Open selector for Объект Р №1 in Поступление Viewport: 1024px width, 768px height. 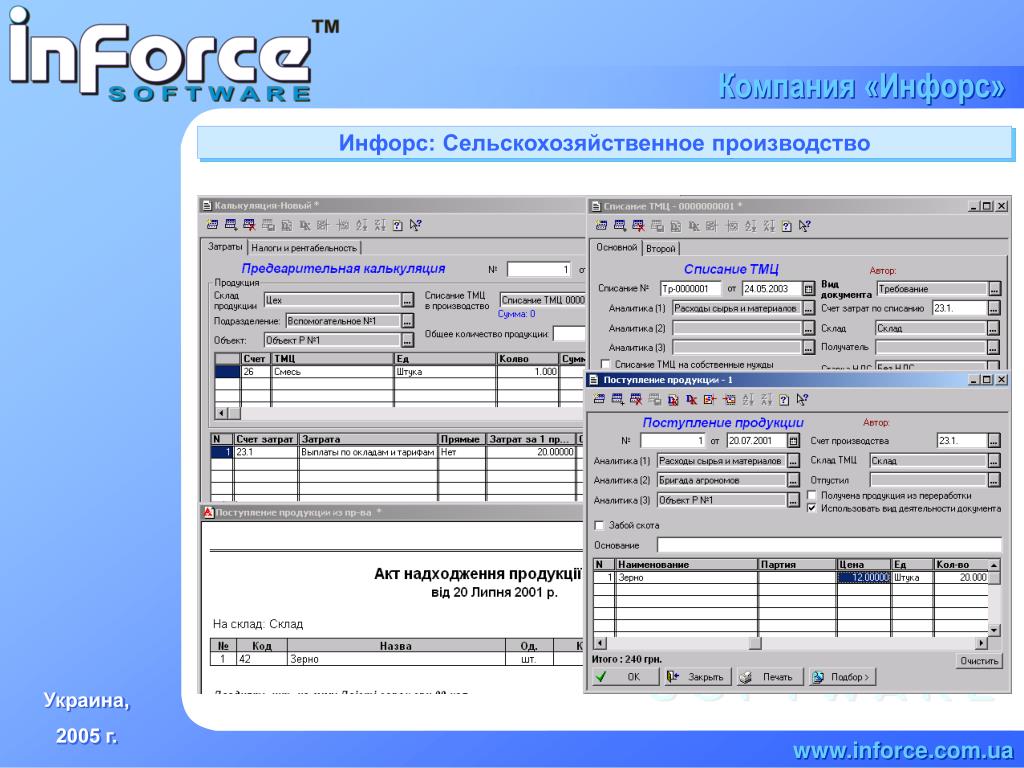(x=793, y=500)
